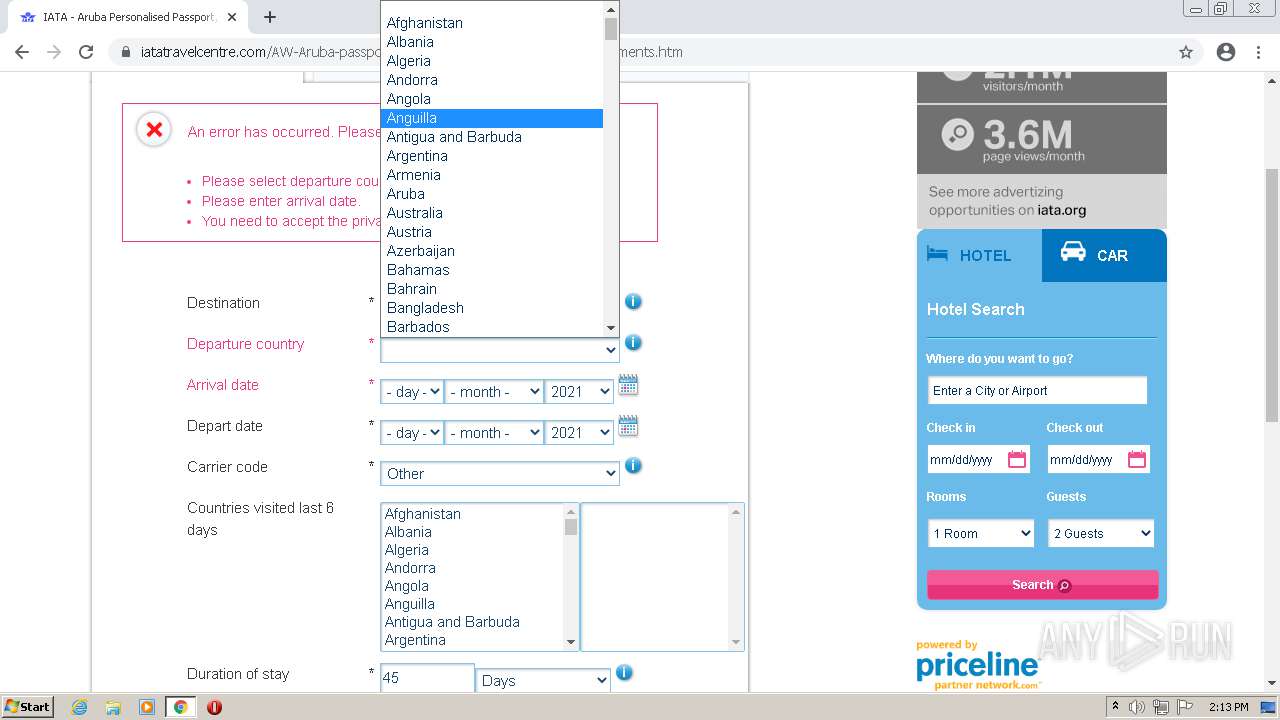Open the media player taskbar icon

point(147,707)
